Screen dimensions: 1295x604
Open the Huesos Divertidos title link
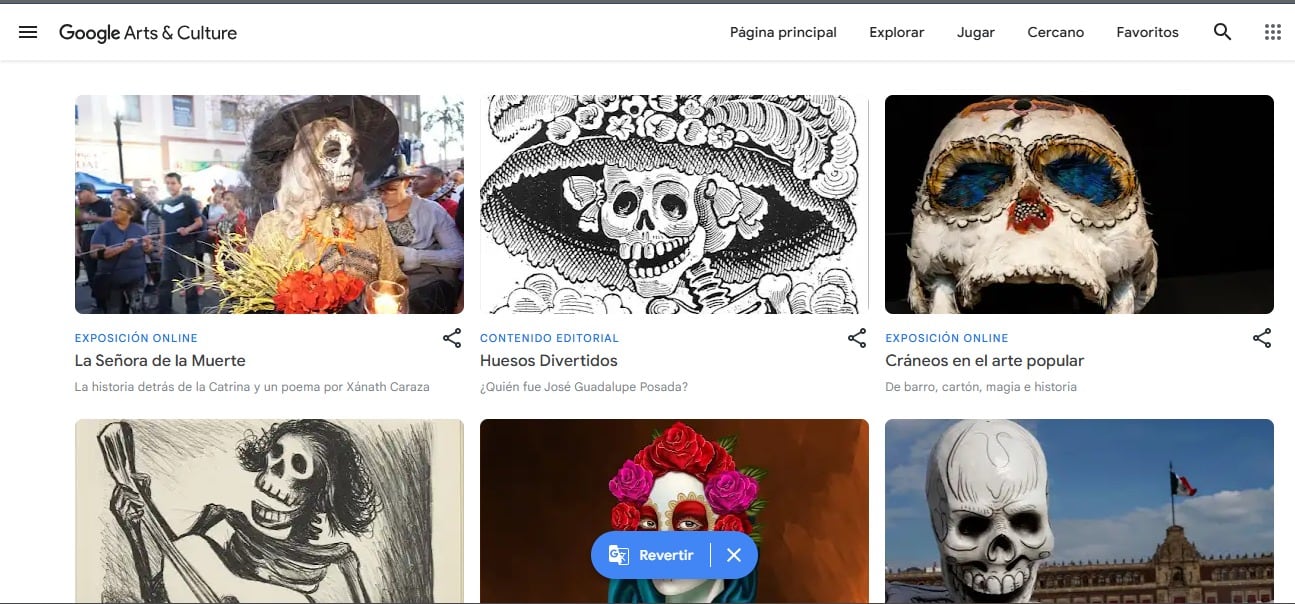(x=549, y=361)
